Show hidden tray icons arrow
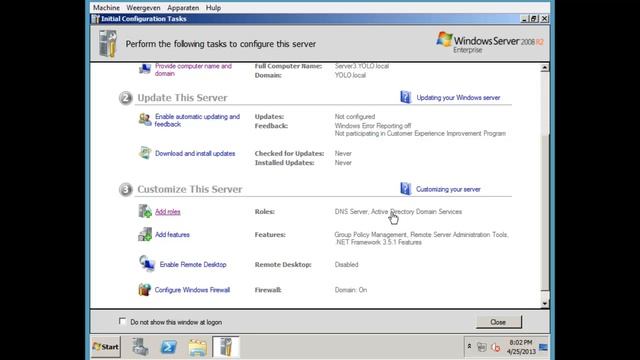Image resolution: width=640 pixels, height=360 pixels. (469, 347)
